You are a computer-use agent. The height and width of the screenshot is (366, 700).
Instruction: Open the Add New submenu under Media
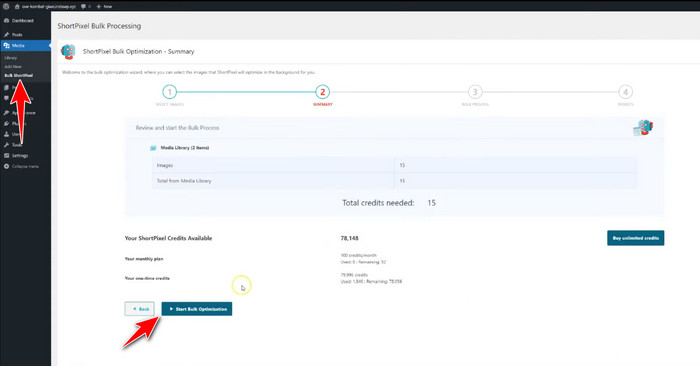pos(13,67)
